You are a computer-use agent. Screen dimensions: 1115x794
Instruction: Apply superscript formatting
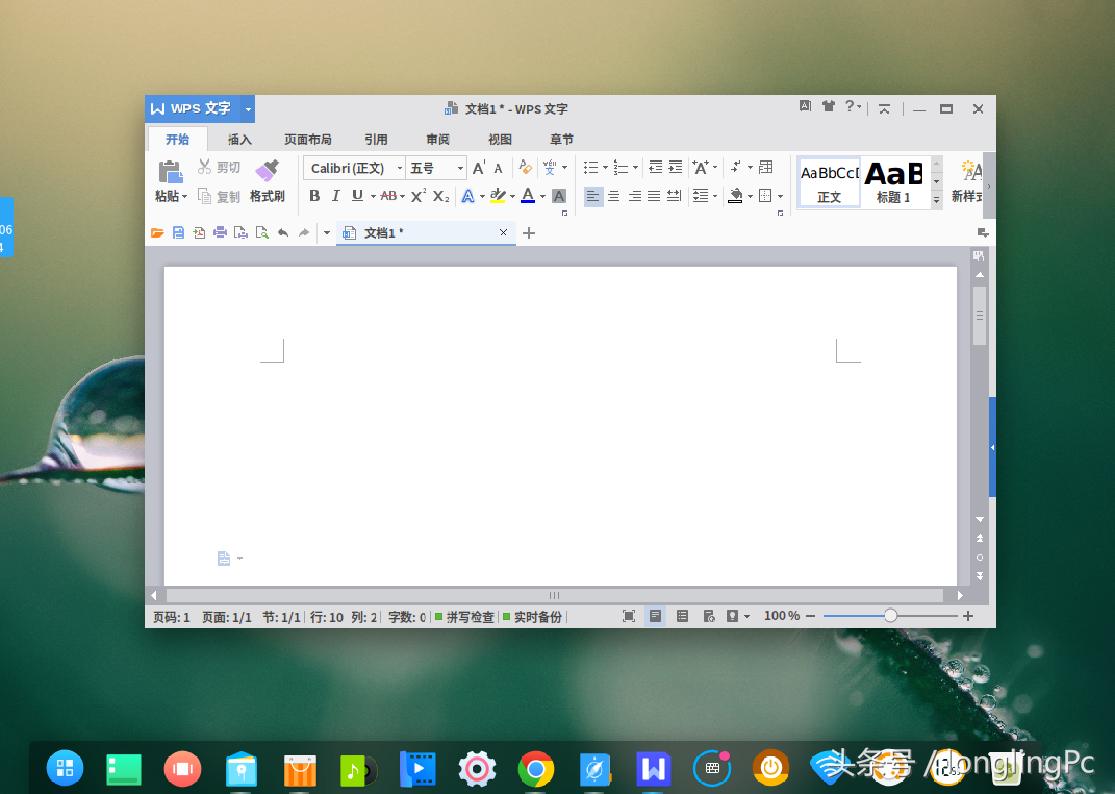416,196
